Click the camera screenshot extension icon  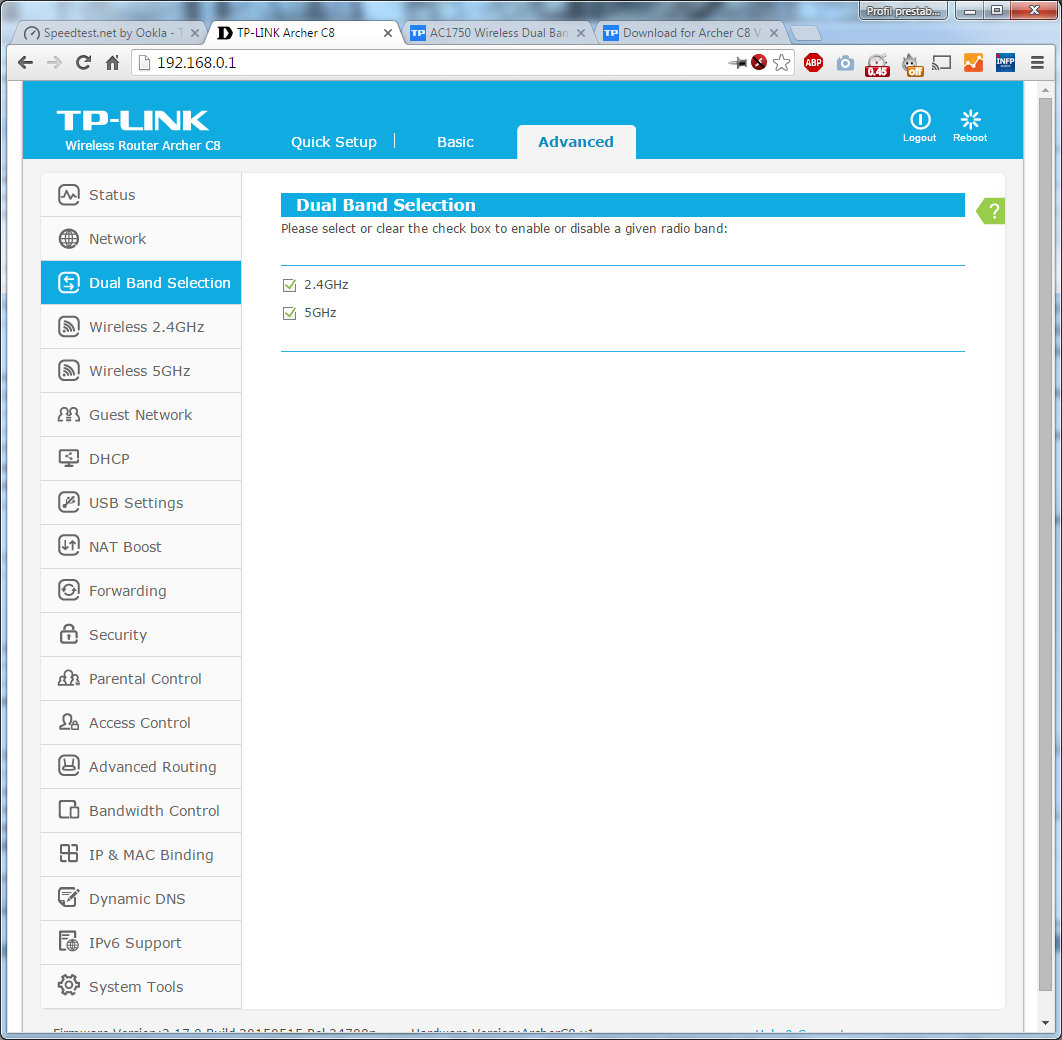[845, 63]
